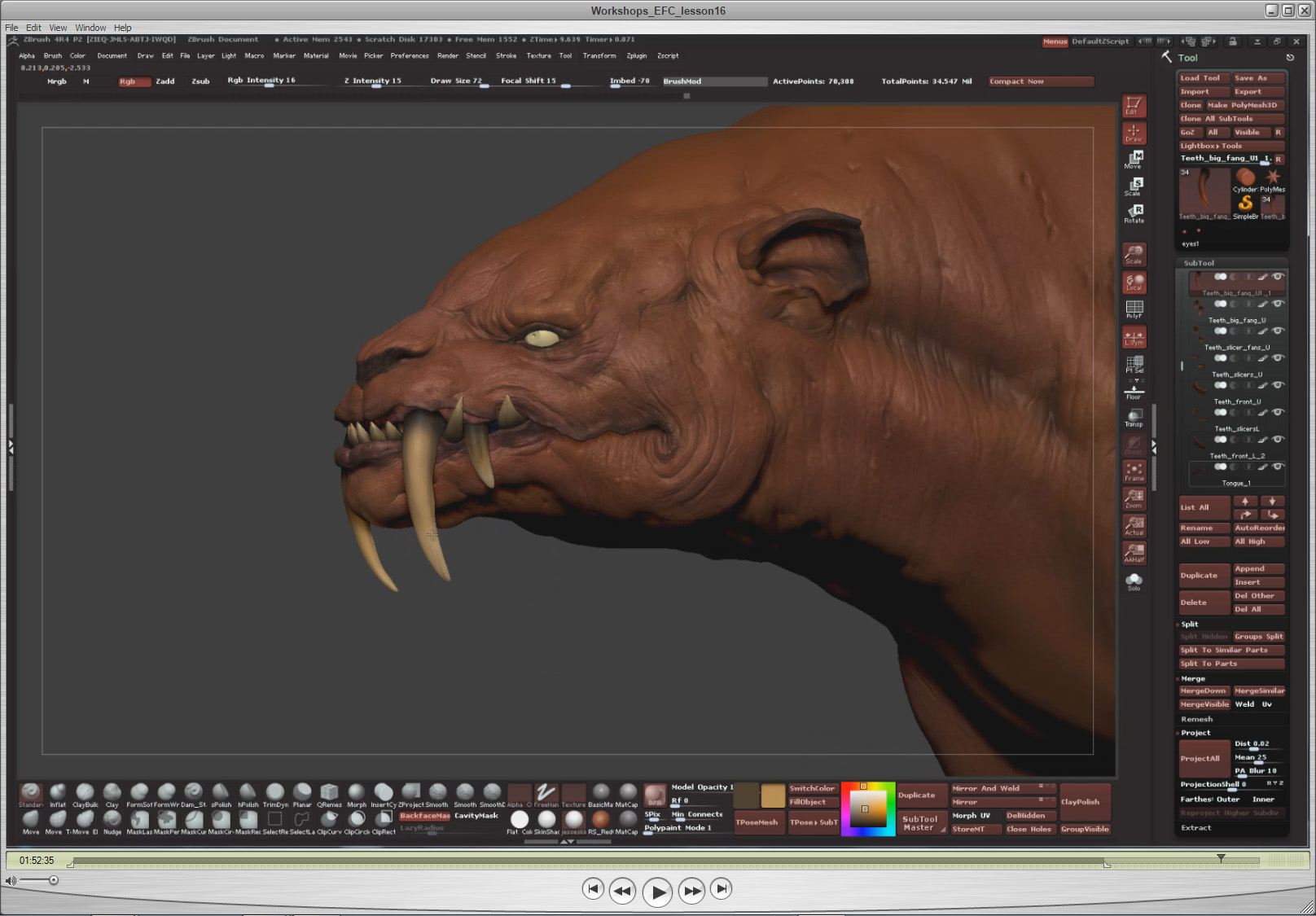Toggle BackfaceMask option
Image resolution: width=1316 pixels, height=916 pixels.
425,815
